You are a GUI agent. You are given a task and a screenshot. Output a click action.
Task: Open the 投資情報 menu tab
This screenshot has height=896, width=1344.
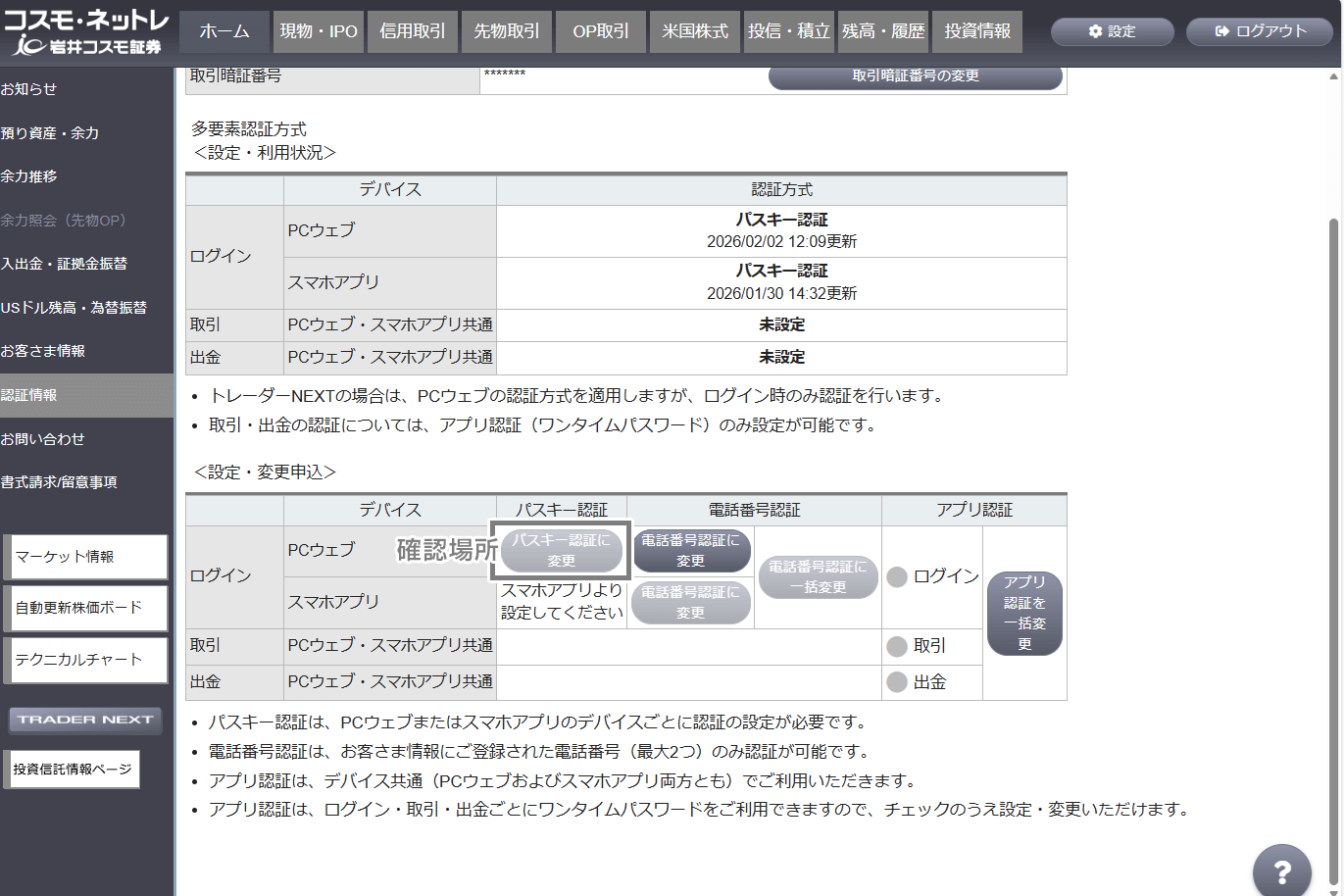(x=977, y=31)
